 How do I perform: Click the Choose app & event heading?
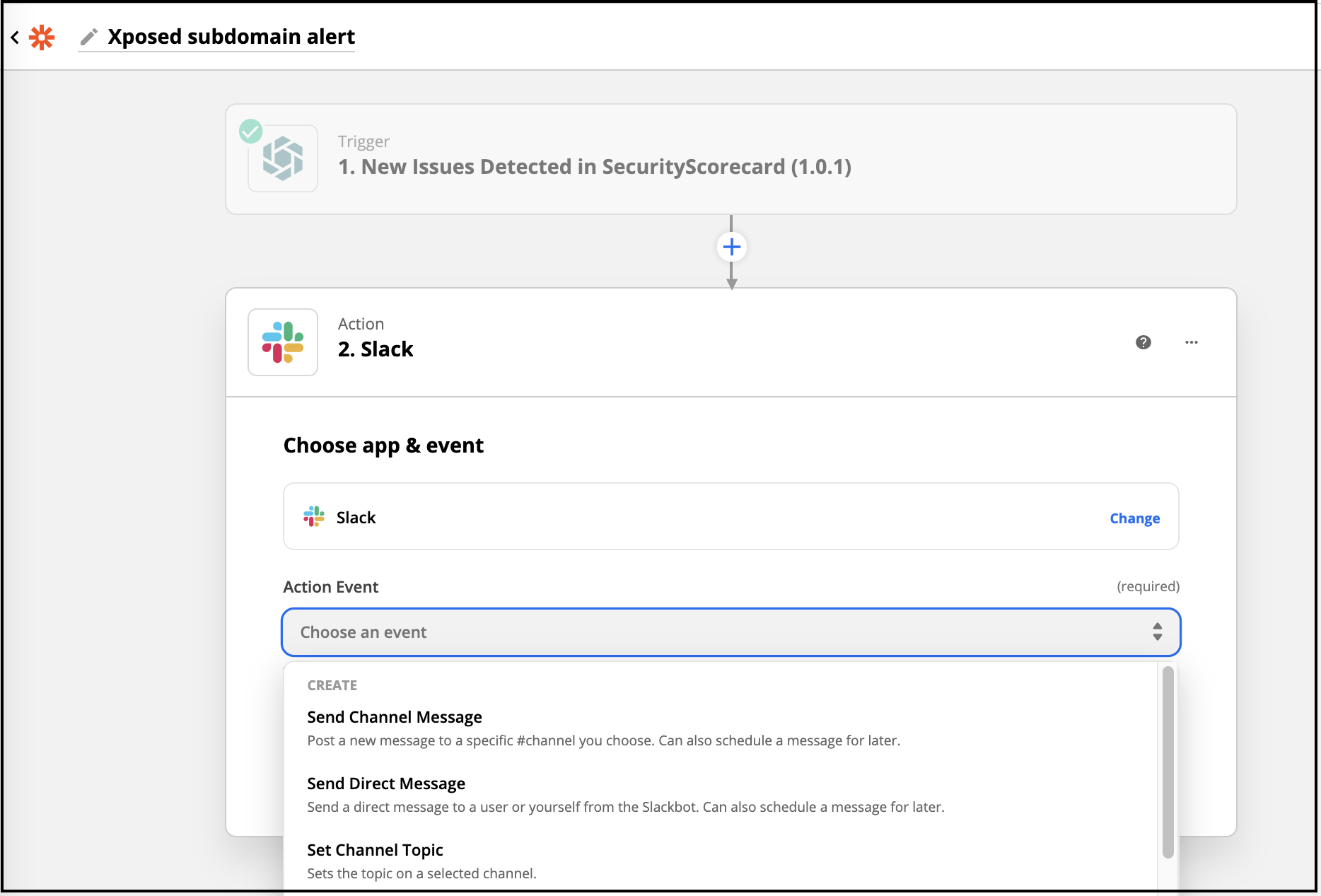point(383,446)
